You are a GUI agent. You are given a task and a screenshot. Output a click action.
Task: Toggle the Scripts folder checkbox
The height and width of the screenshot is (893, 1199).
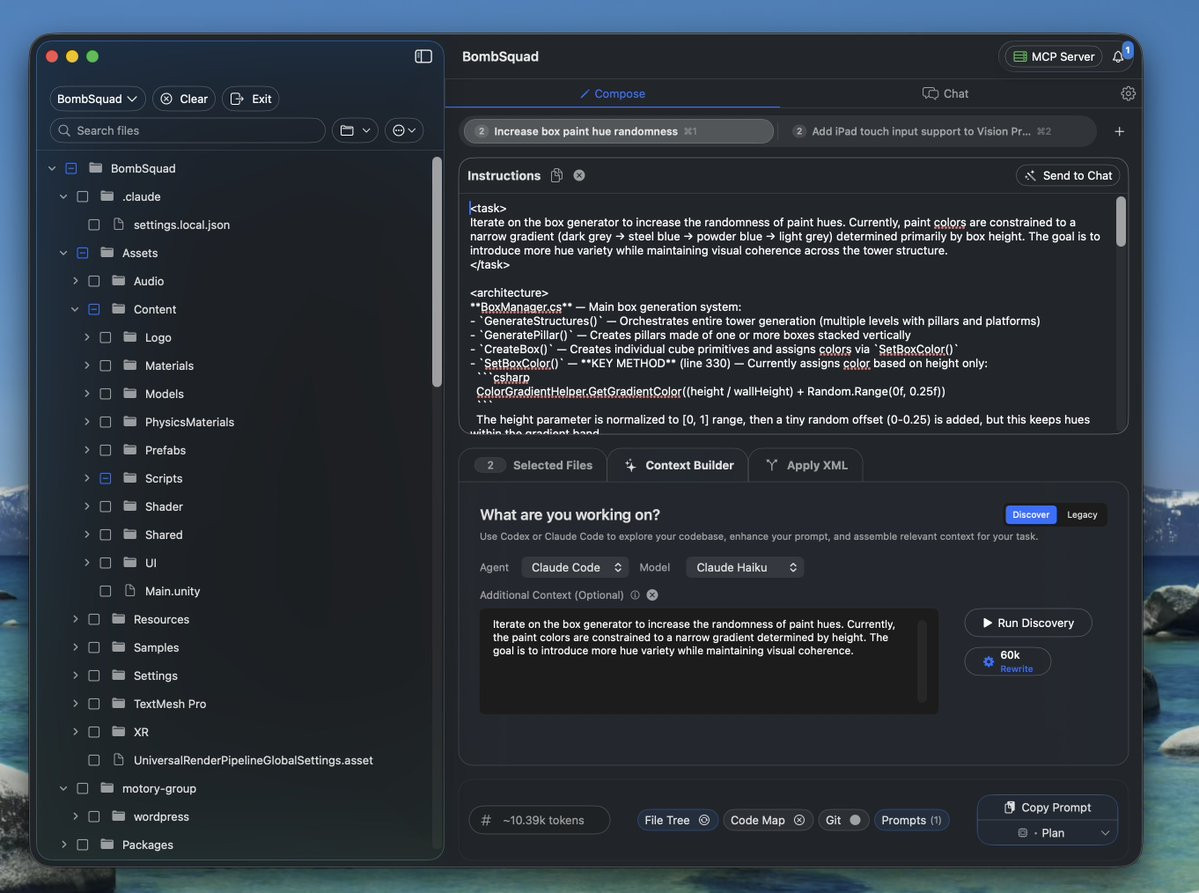[106, 479]
